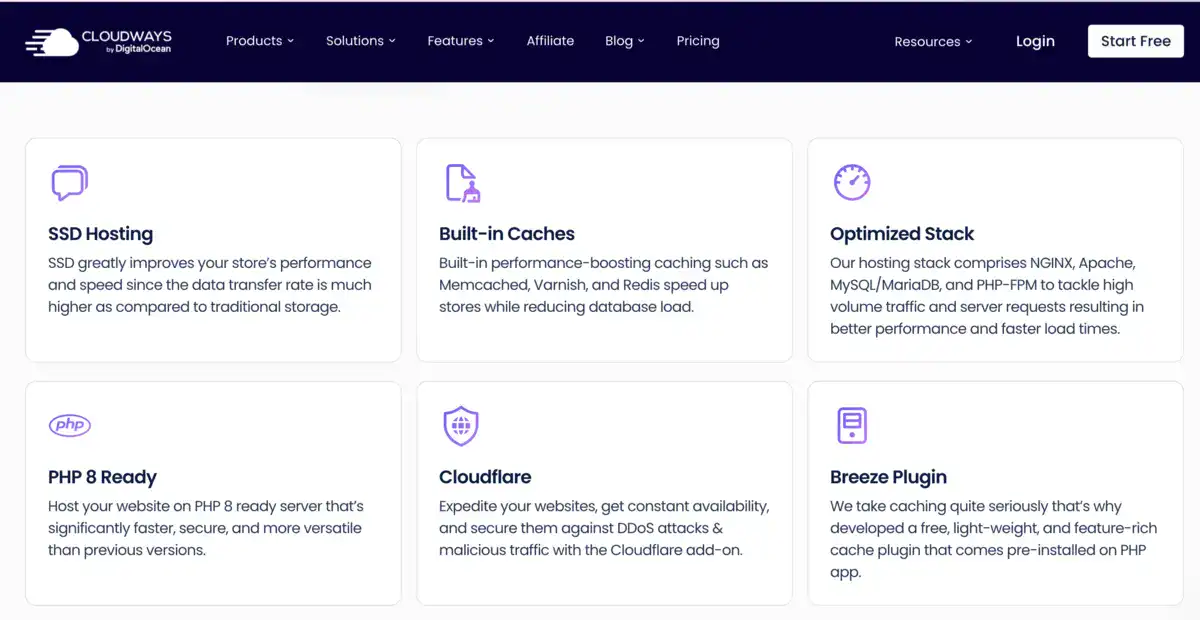1200x620 pixels.
Task: Open the Resources dropdown
Action: pyautogui.click(x=932, y=41)
